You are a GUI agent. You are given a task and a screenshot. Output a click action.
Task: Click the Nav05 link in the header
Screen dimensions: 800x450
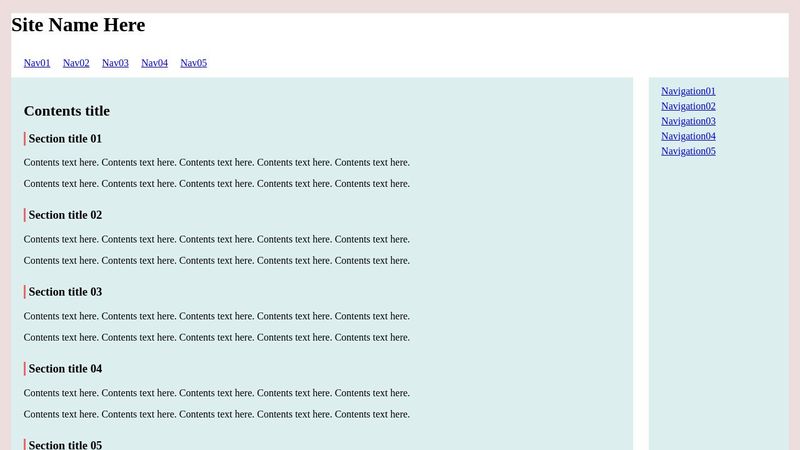(x=193, y=63)
